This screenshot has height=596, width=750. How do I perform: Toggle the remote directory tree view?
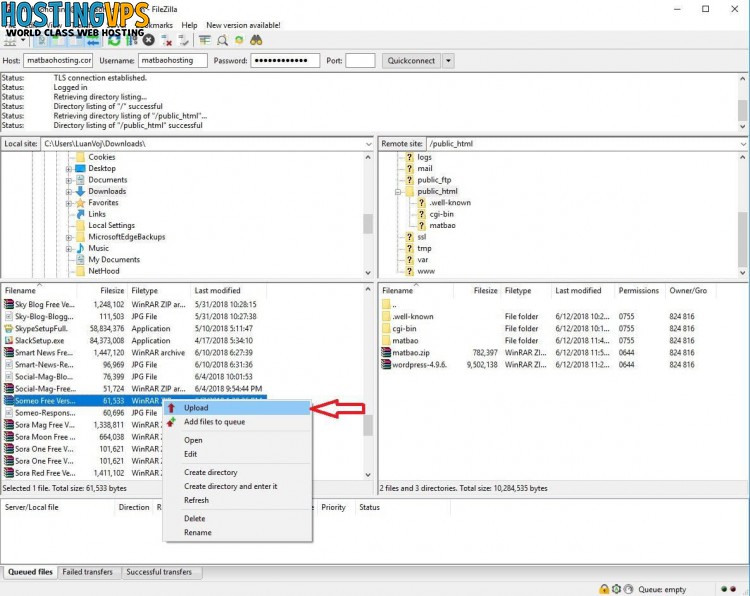(76, 41)
